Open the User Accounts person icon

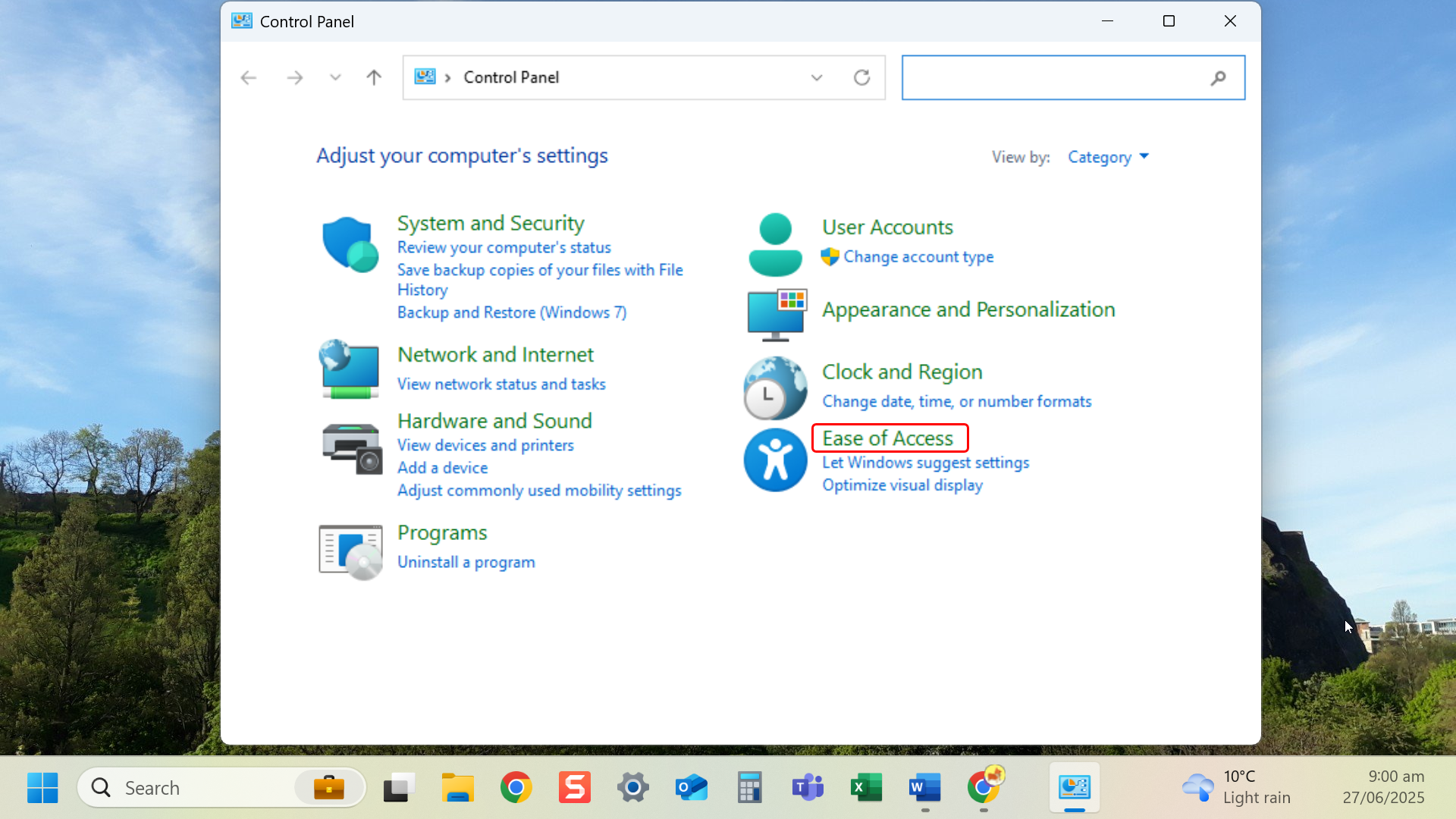tap(775, 244)
